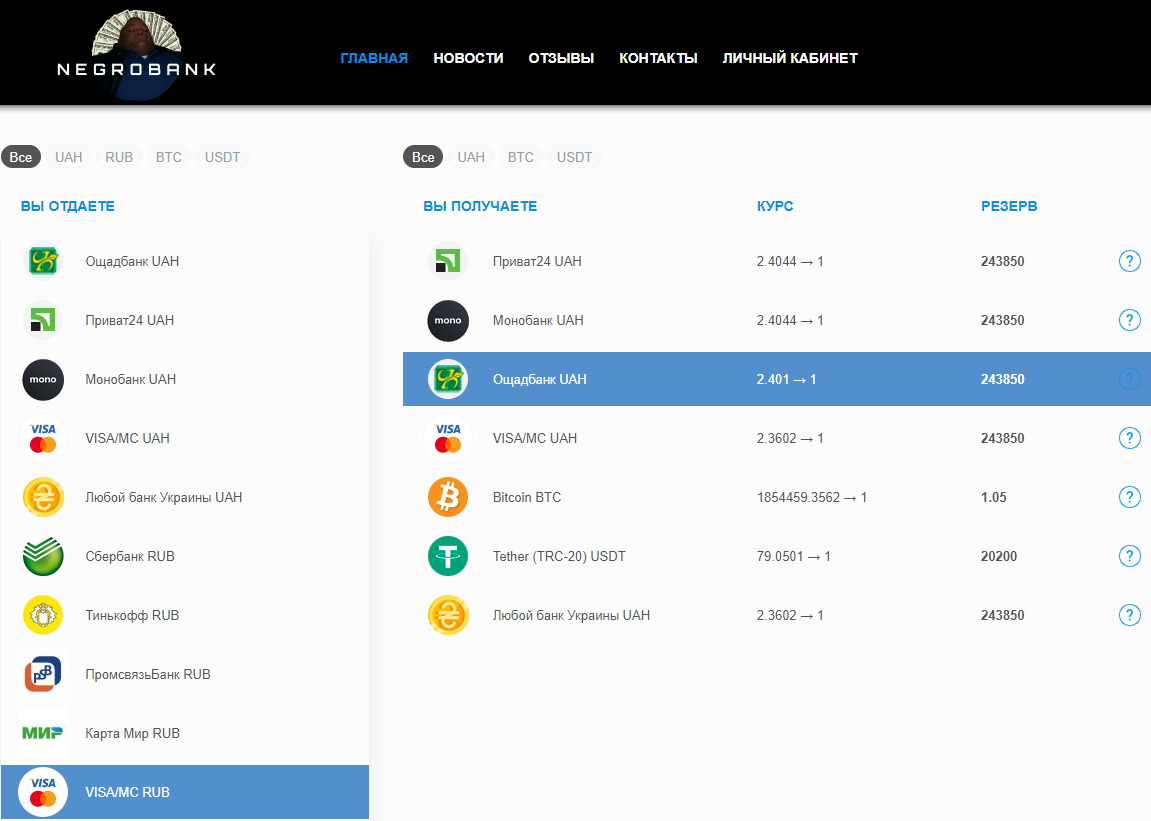
Task: Choose Монобанк UAH to receive
Action: coord(777,320)
